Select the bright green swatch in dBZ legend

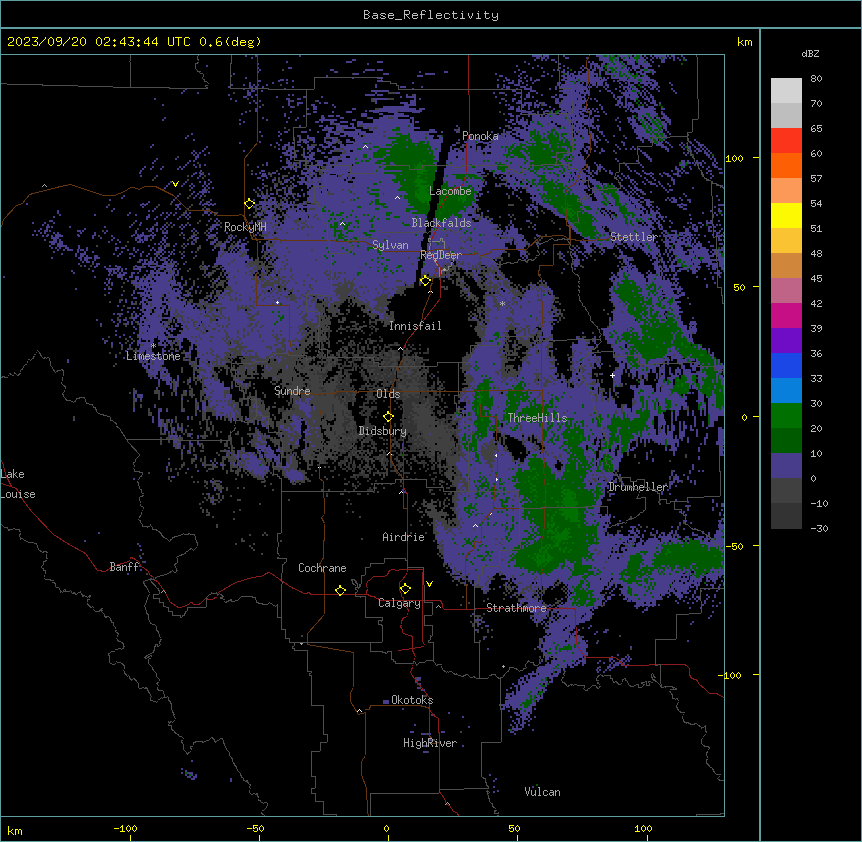pyautogui.click(x=786, y=416)
